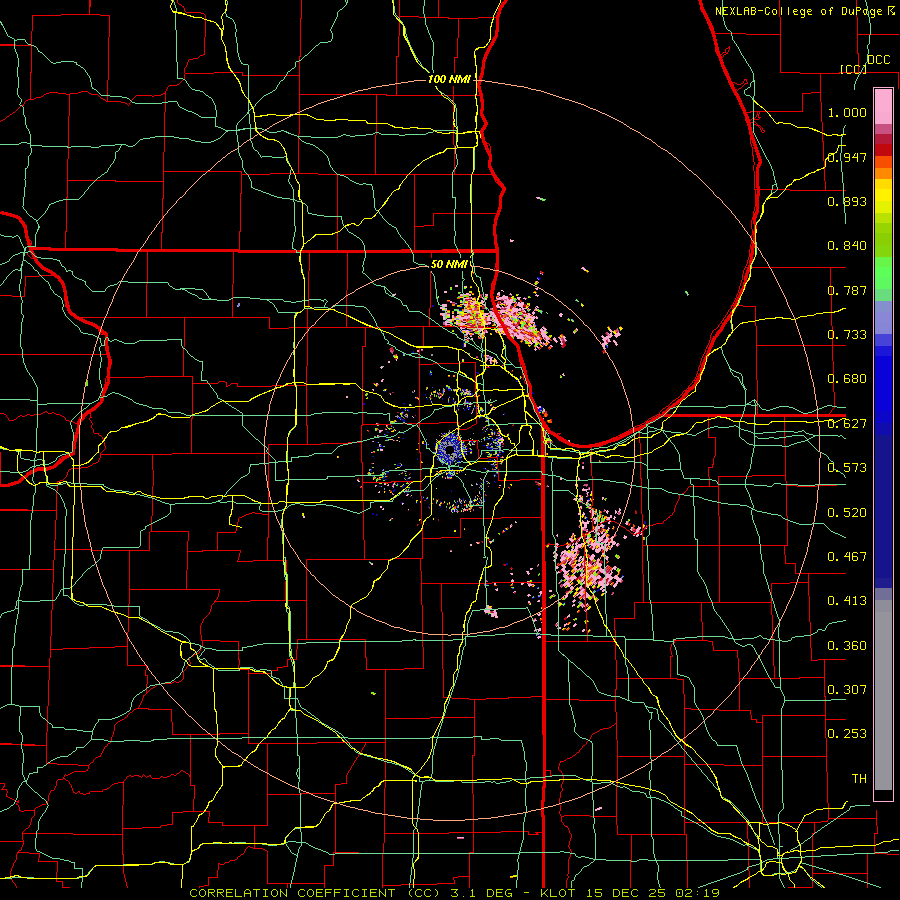Select the 0.680 scale value
Screen dimensions: 900x900
coord(847,379)
